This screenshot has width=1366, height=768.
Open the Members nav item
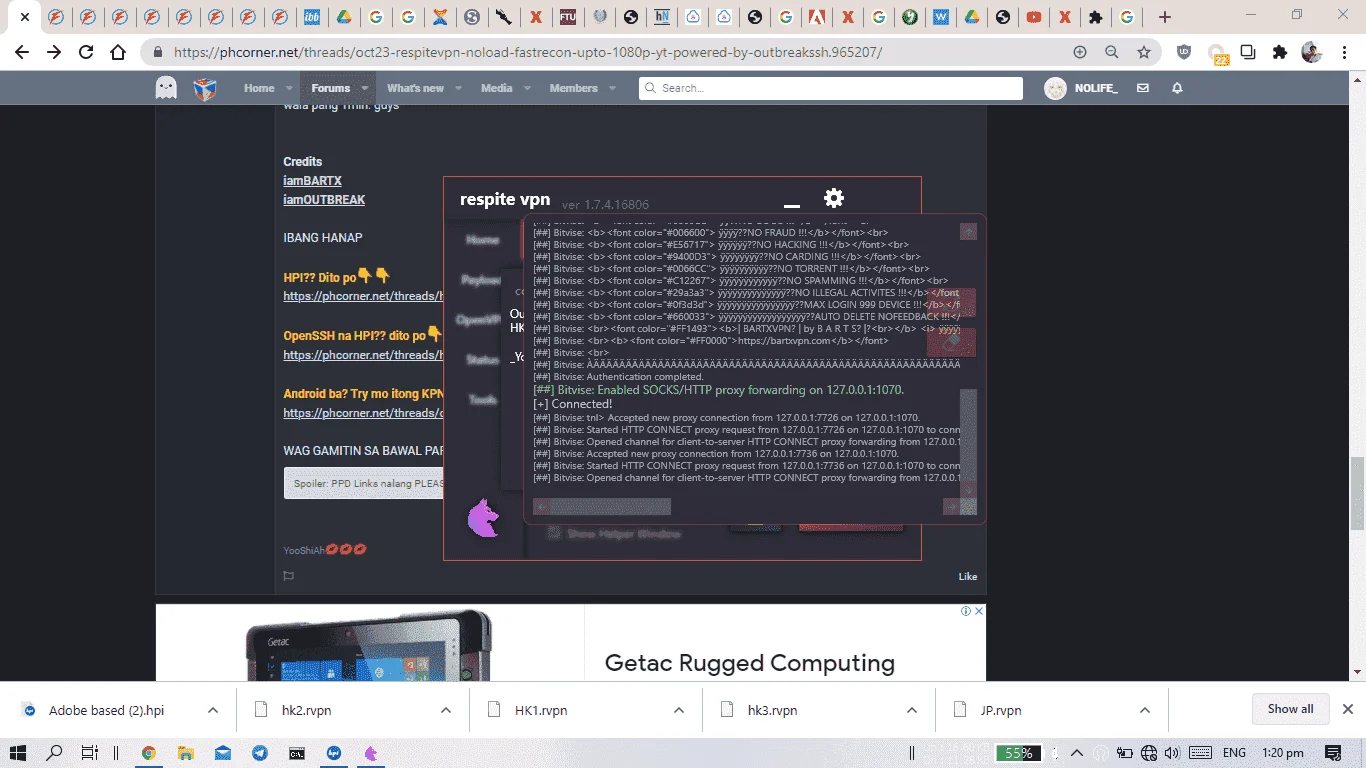tap(573, 88)
